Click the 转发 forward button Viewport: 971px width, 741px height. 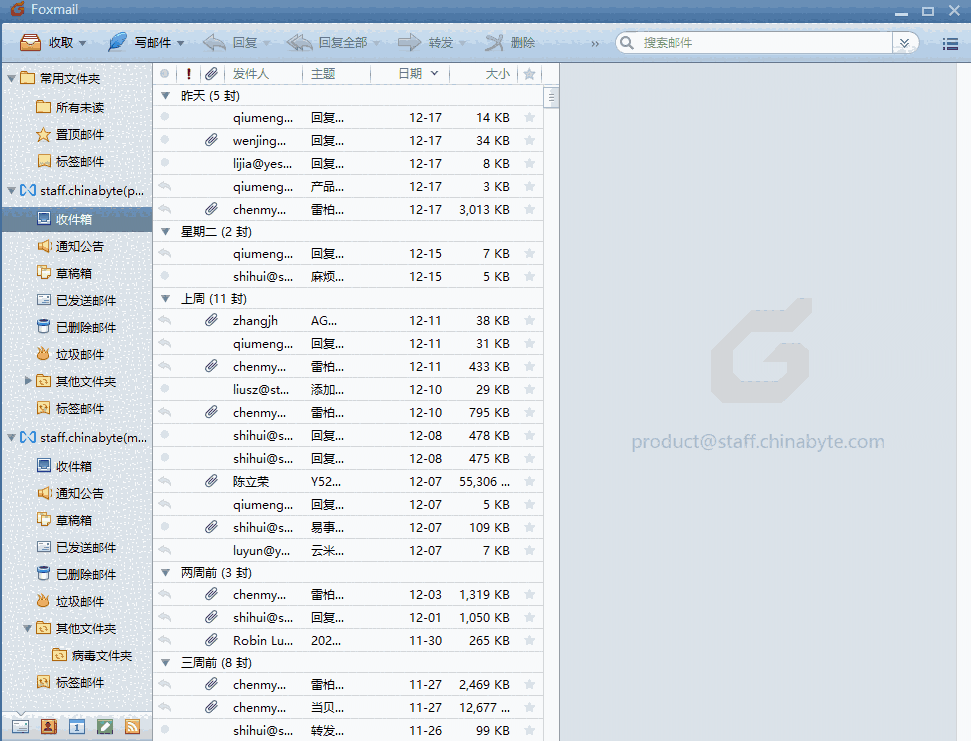click(431, 43)
